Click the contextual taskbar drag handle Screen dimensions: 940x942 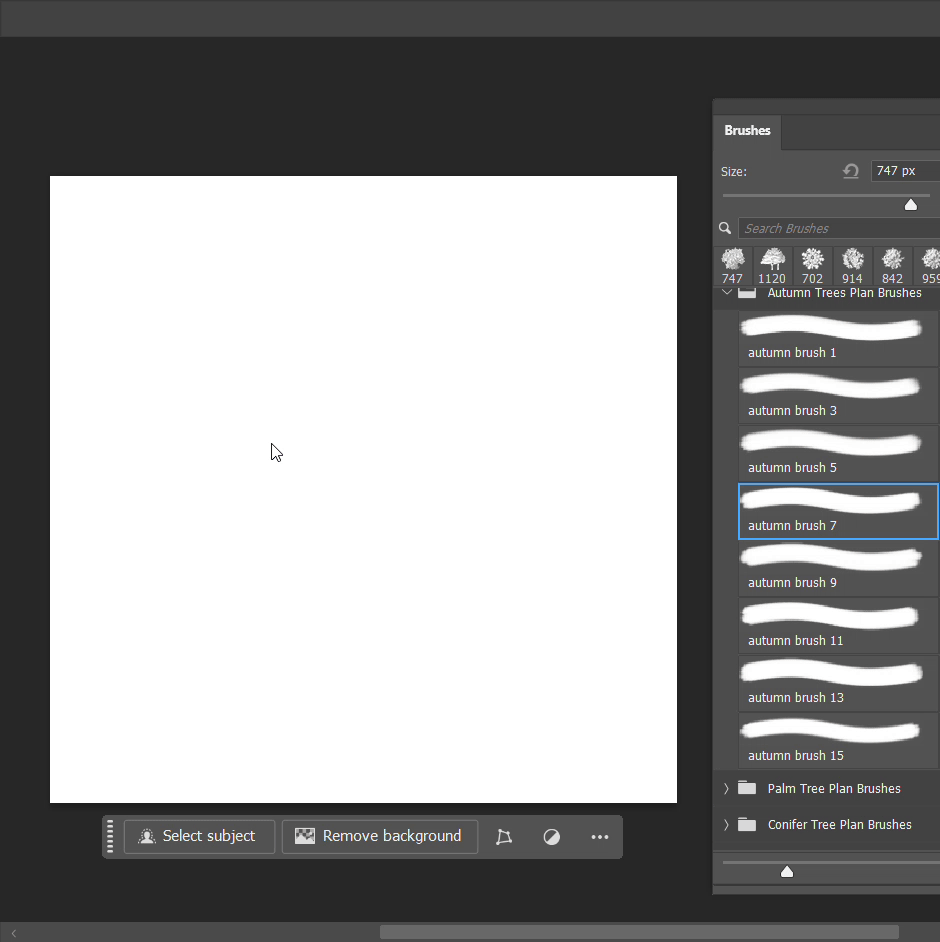[111, 836]
